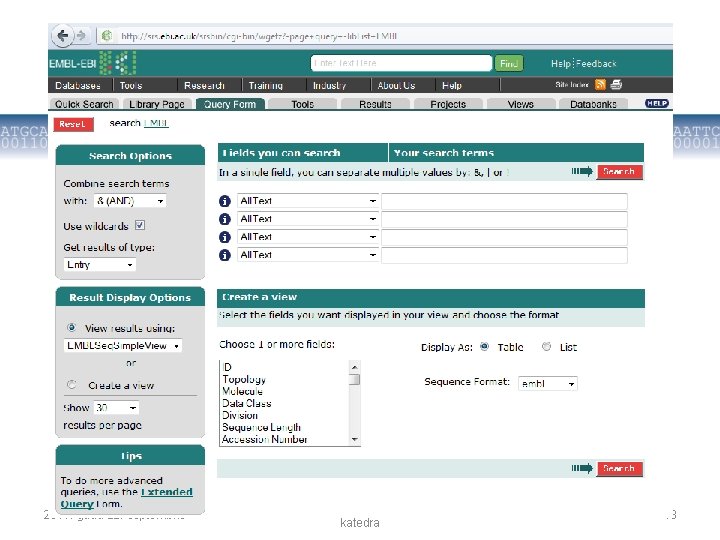This screenshot has height=540, width=720.
Task: Click the site identity icon in address bar
Action: pyautogui.click(x=107, y=35)
